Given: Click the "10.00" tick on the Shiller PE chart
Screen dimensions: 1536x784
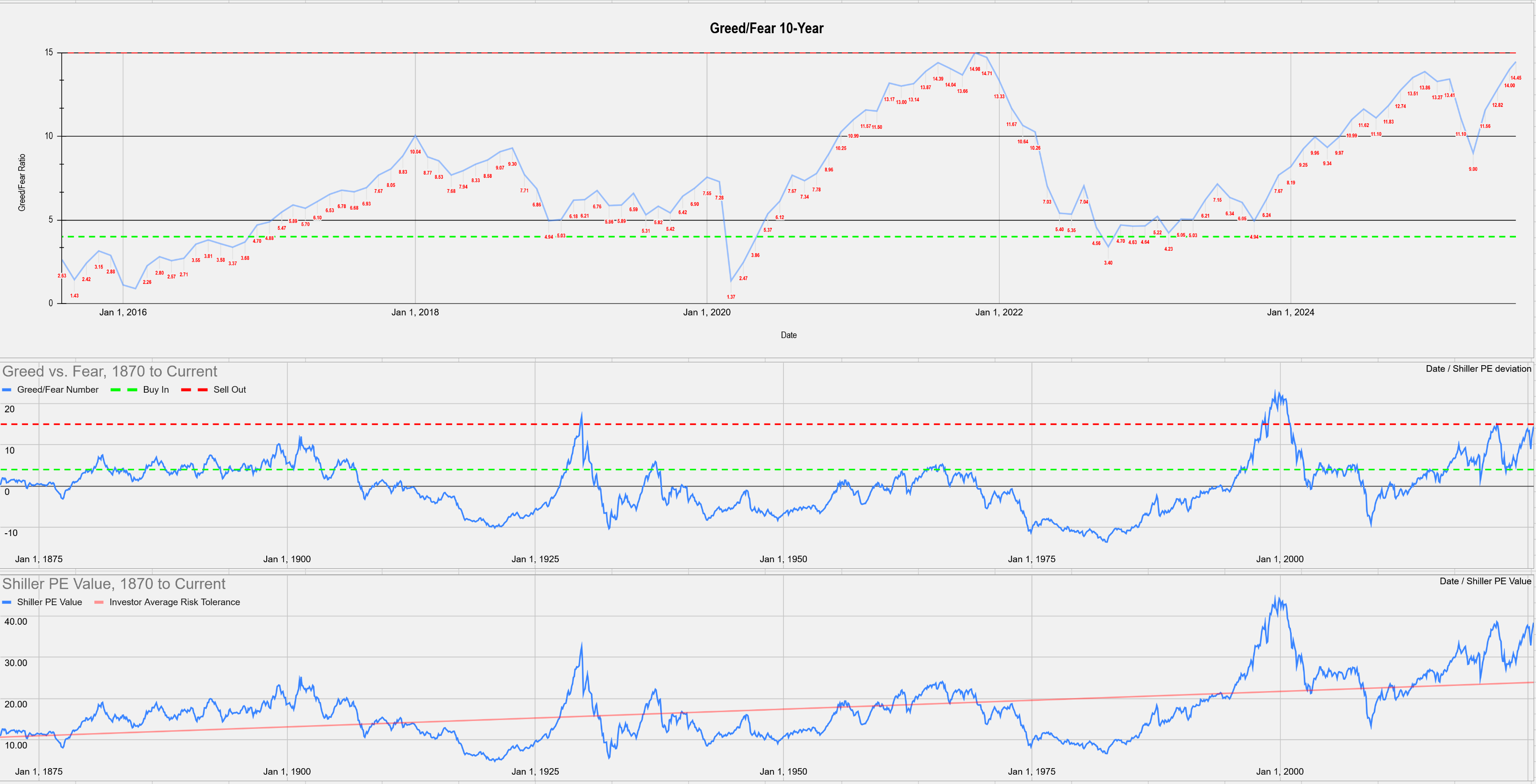Looking at the screenshot, I should [15, 745].
